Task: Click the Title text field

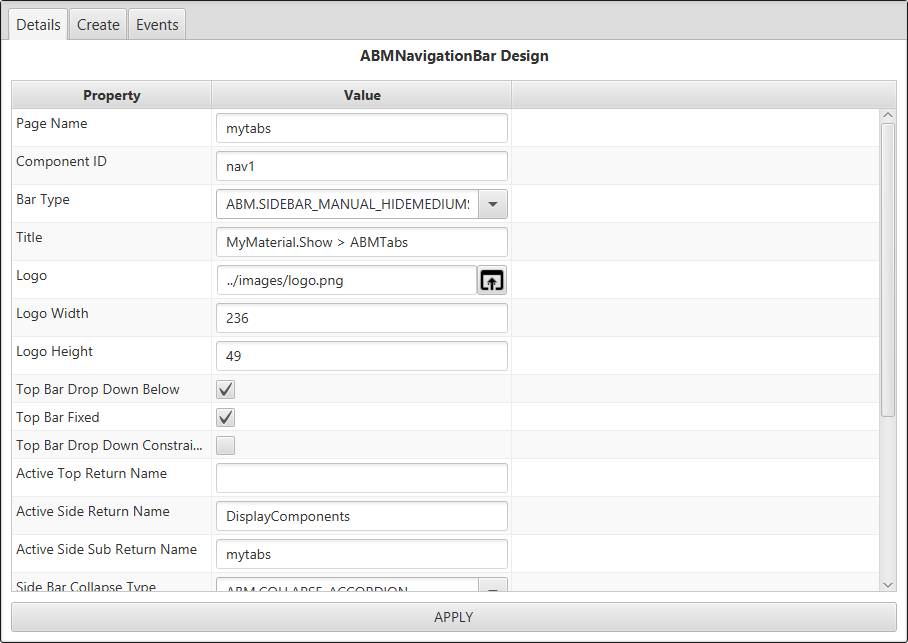Action: coord(361,243)
